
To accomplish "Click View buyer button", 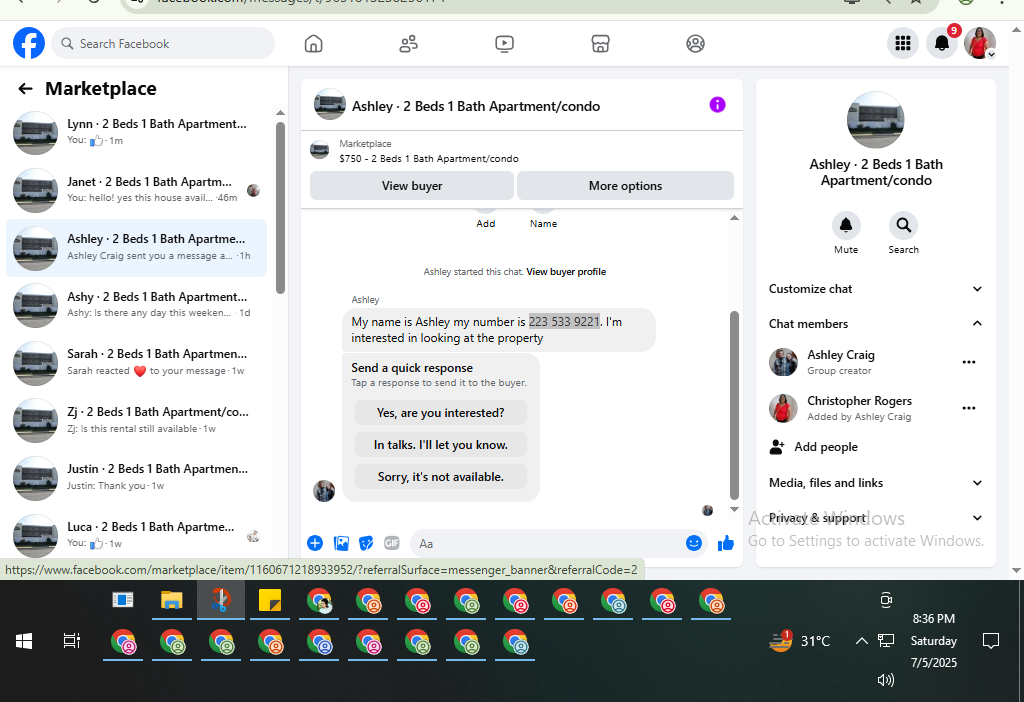I will click(412, 185).
